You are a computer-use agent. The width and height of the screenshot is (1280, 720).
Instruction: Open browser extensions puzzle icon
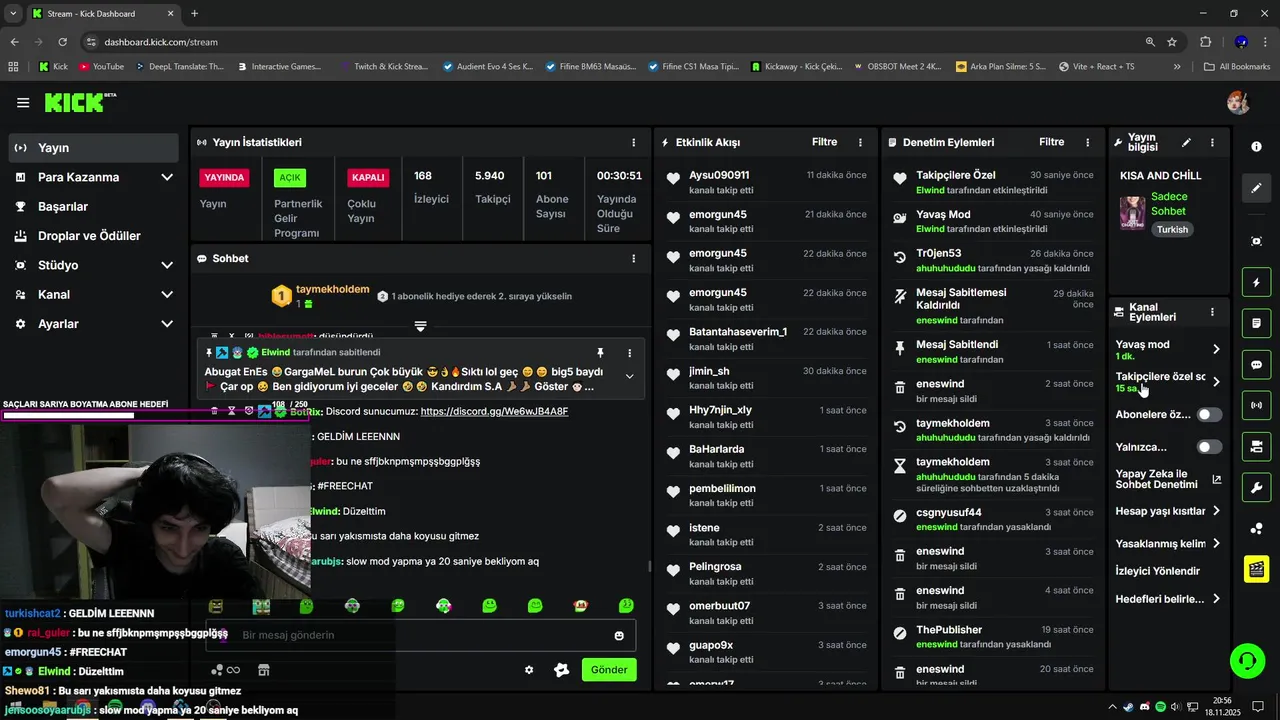(1205, 42)
